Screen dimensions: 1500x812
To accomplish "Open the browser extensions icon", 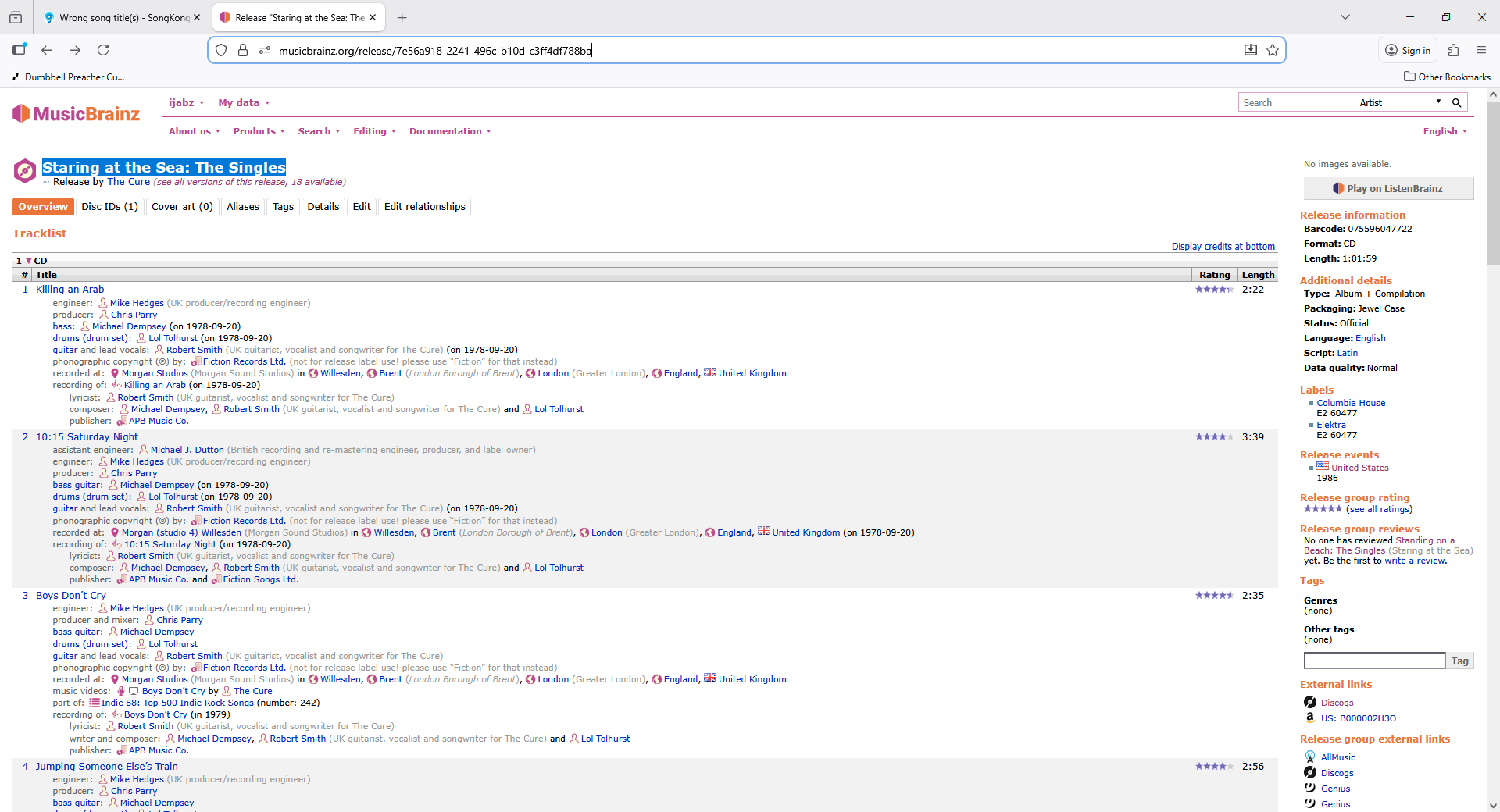I will 1453,51.
